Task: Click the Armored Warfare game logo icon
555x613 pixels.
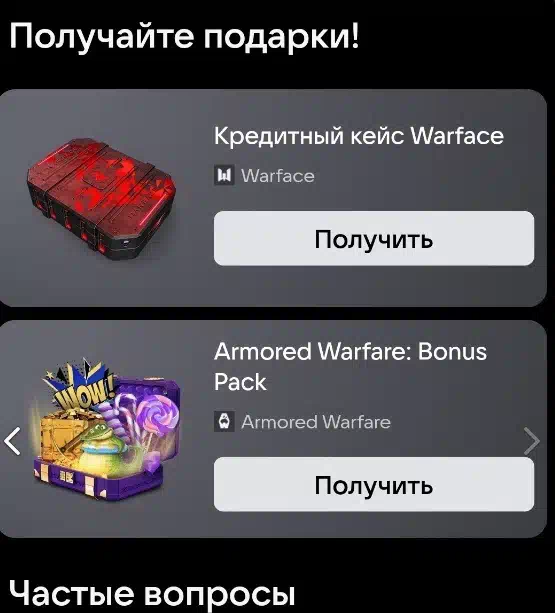Action: coord(224,421)
